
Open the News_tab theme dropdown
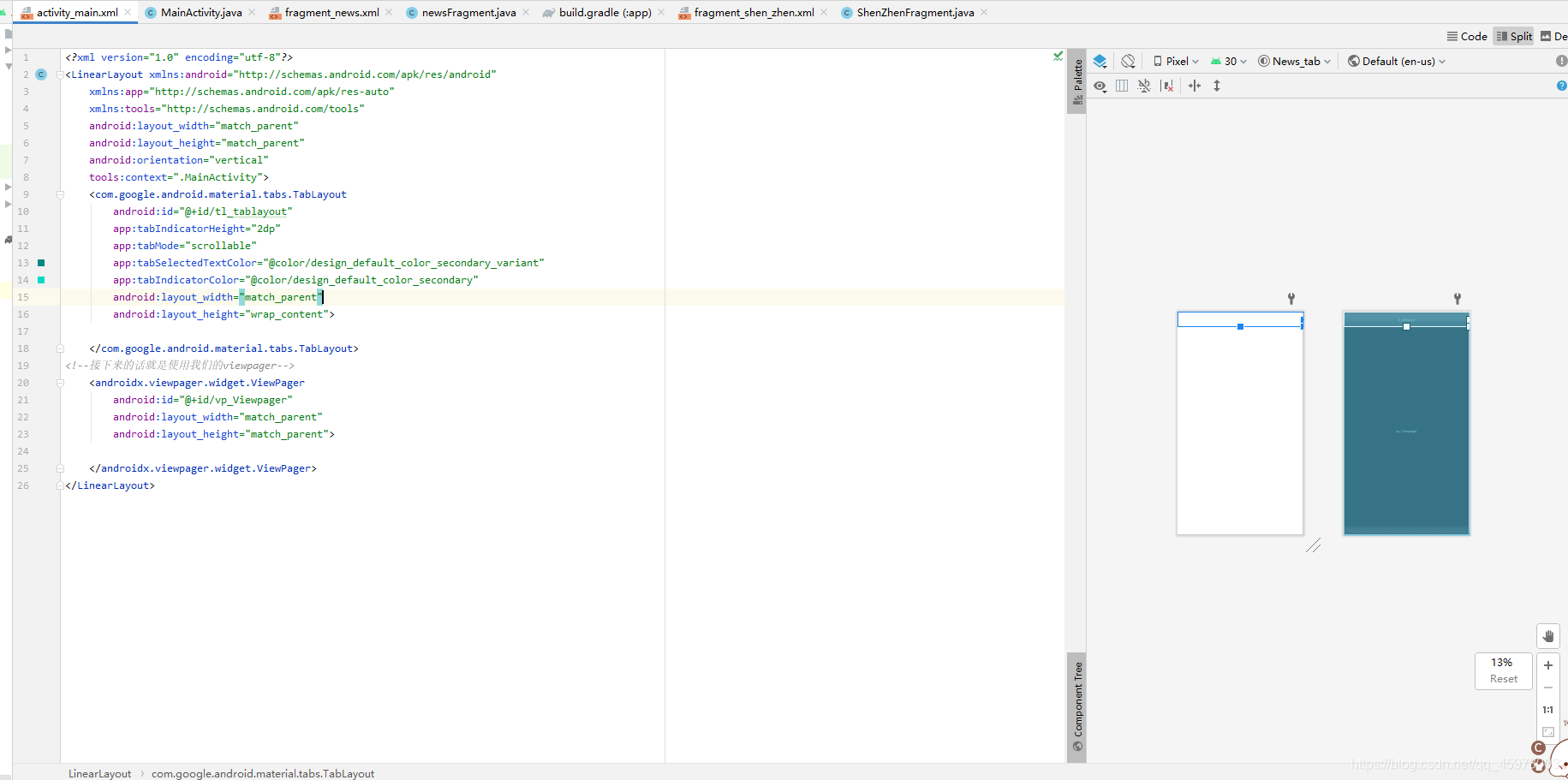point(1294,61)
